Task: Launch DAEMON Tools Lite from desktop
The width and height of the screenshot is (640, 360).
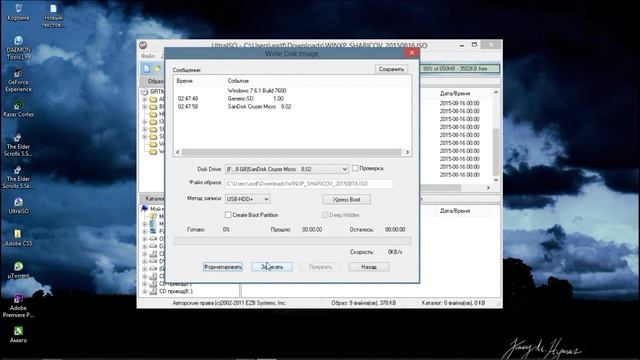Action: (x=18, y=48)
